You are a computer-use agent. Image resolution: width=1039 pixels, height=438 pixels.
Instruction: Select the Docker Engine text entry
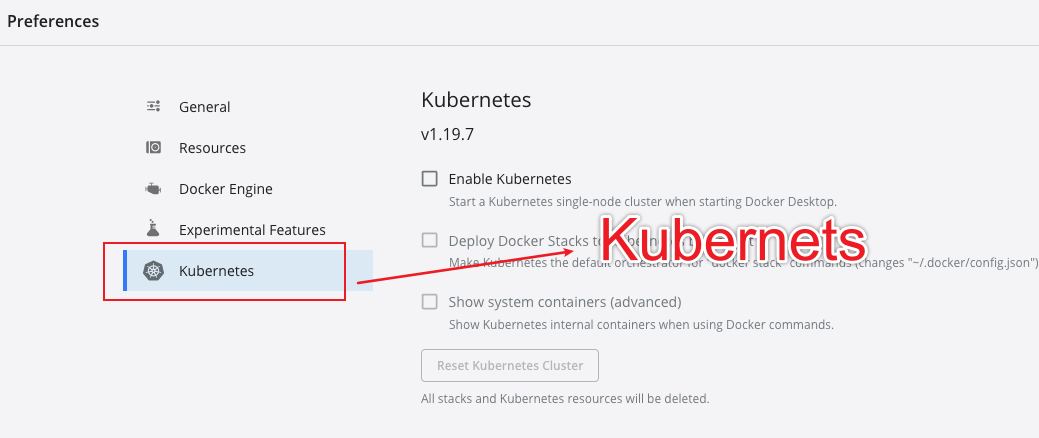pos(225,189)
